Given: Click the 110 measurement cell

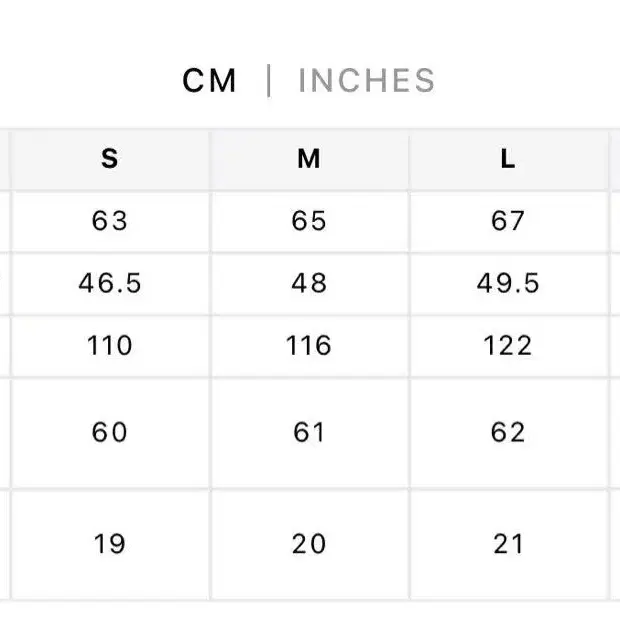Looking at the screenshot, I should pos(110,346).
